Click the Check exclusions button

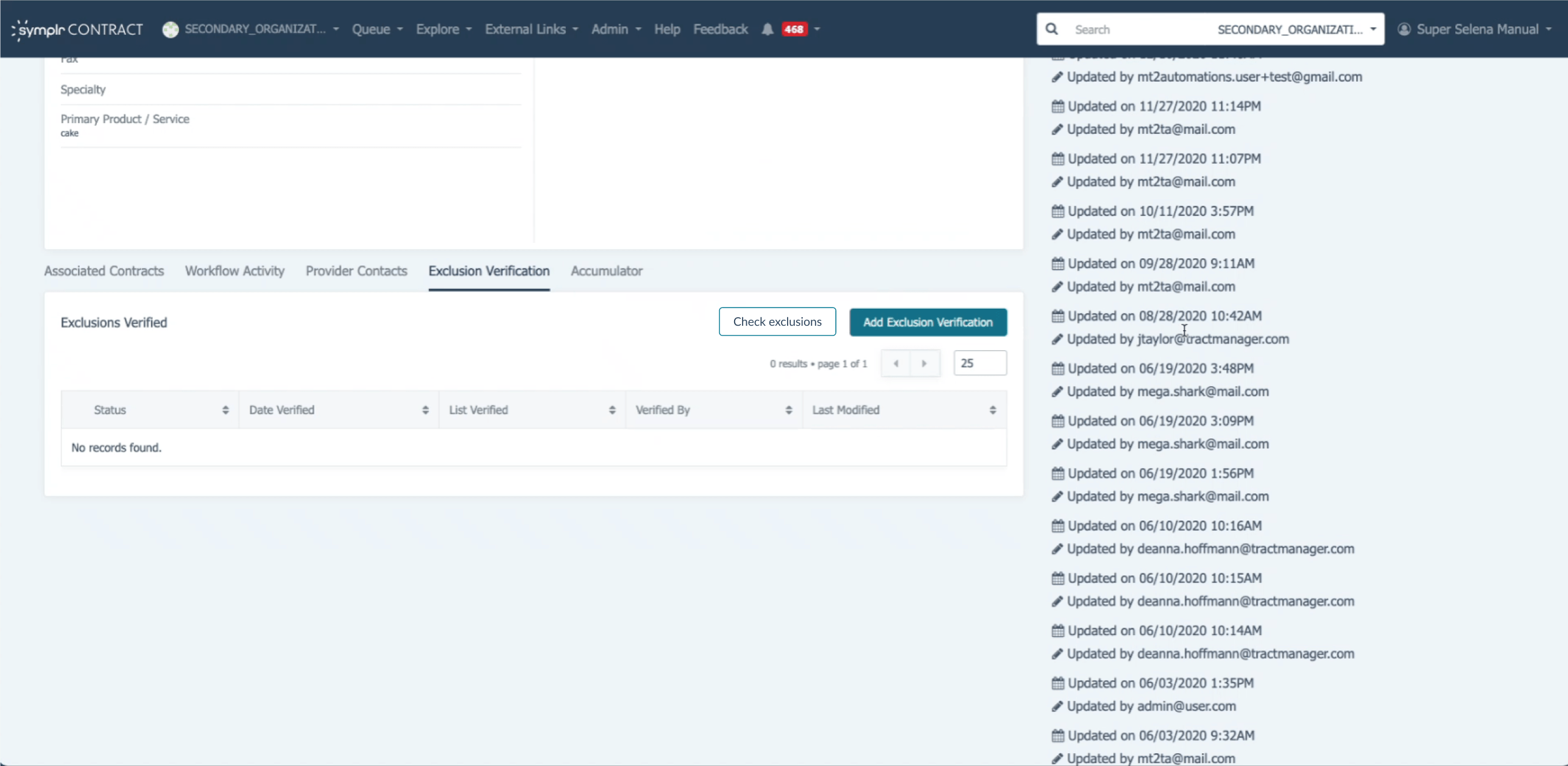(777, 322)
